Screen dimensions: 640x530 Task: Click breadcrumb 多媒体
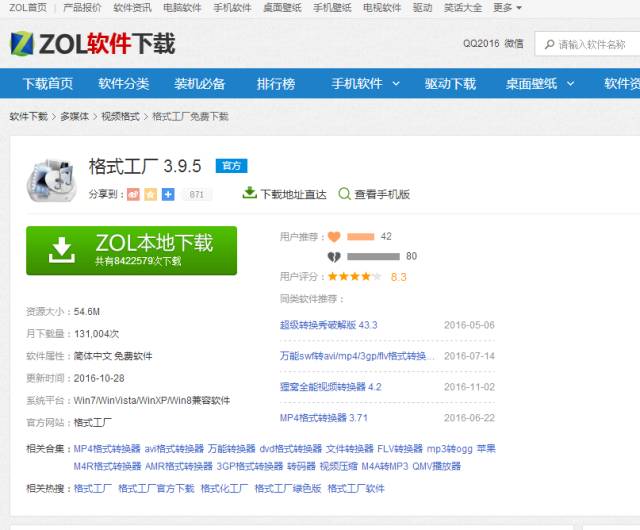[x=74, y=116]
